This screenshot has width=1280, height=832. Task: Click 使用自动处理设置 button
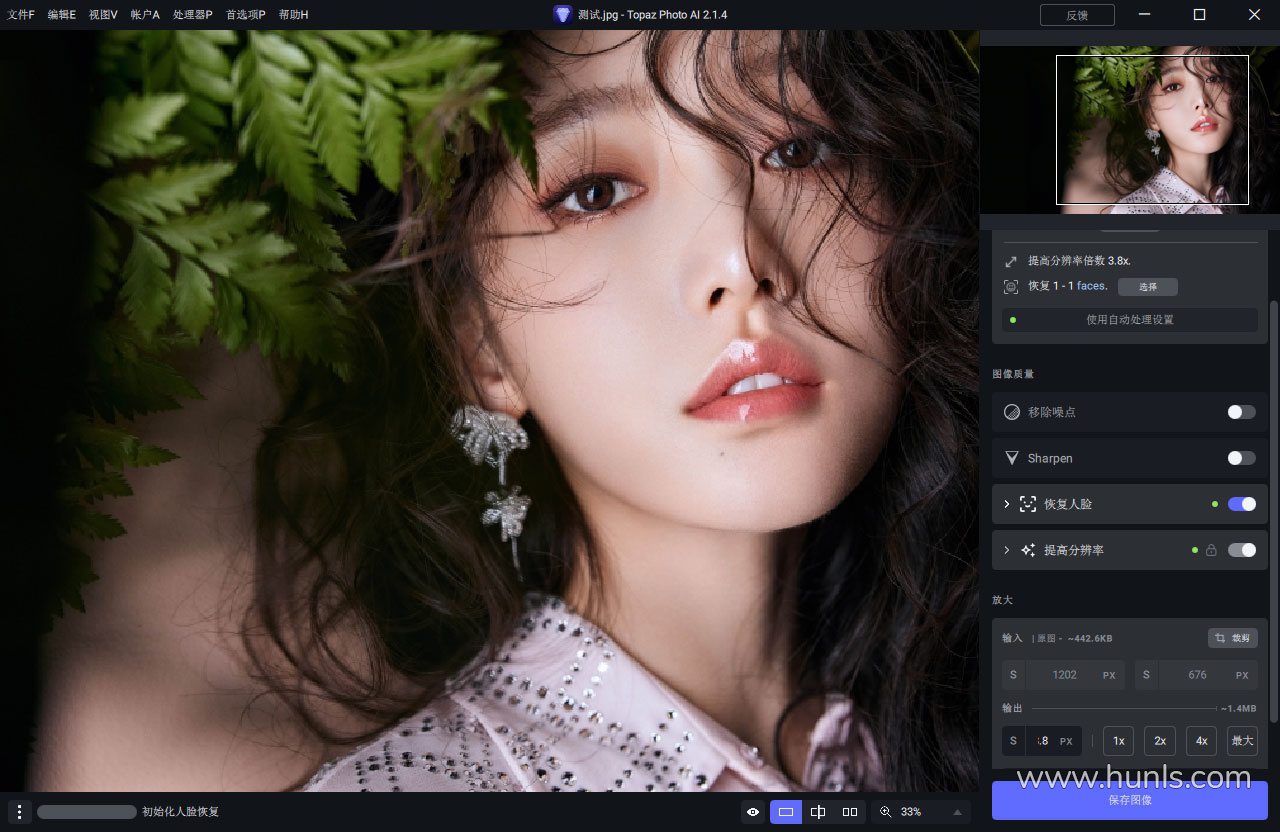[1130, 320]
